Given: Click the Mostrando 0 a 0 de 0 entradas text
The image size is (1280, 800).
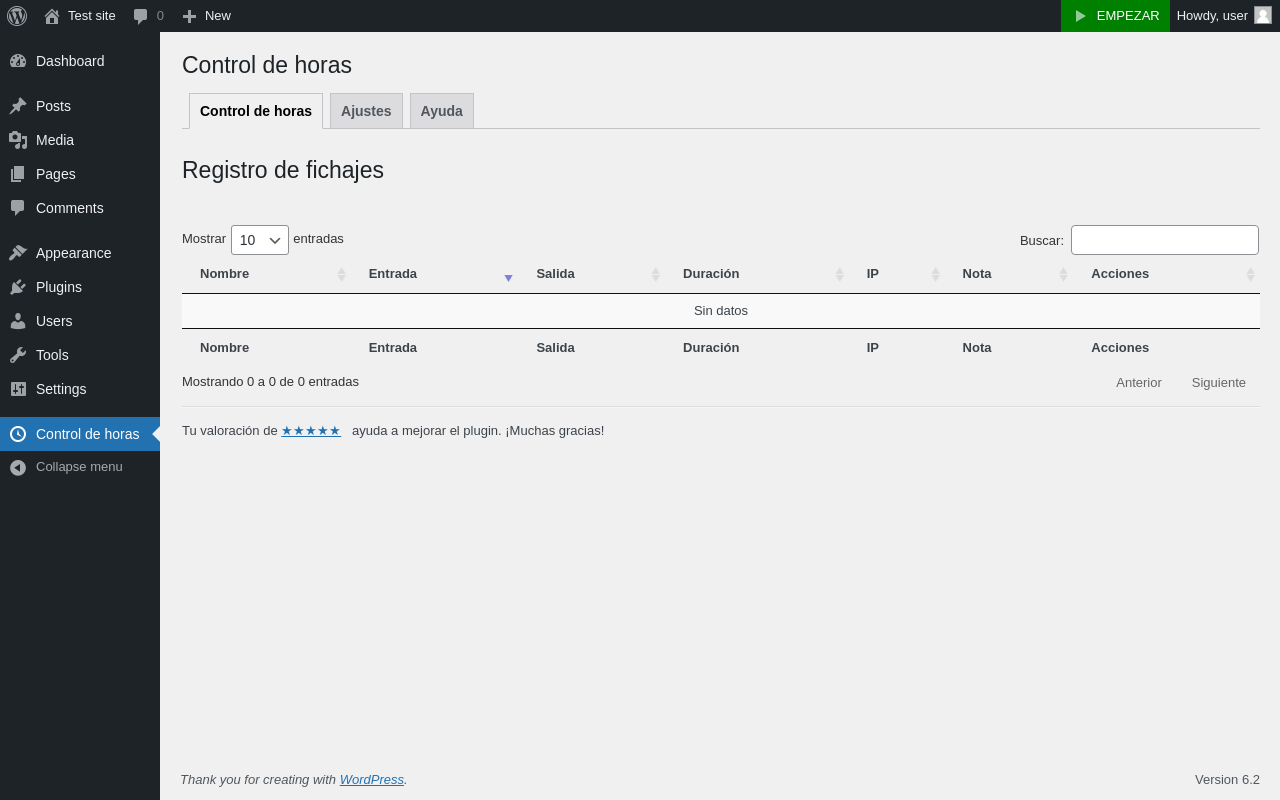Looking at the screenshot, I should click(x=270, y=382).
